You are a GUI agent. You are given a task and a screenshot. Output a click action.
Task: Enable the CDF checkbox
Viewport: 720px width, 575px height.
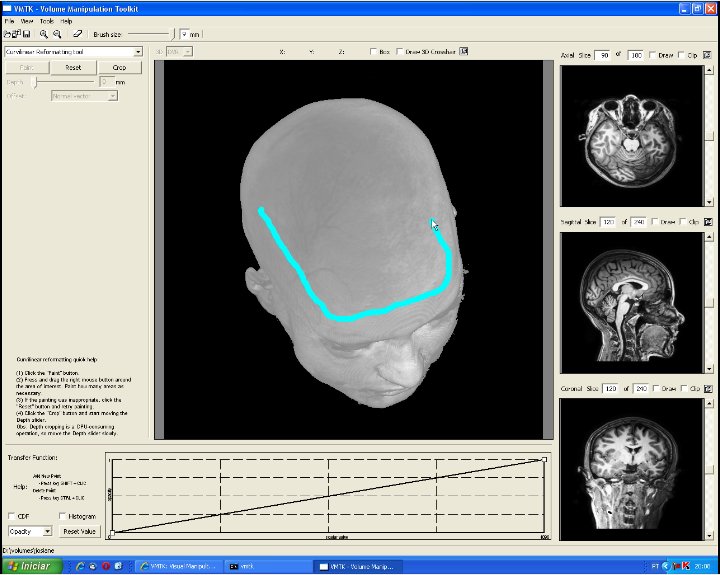coord(11,516)
